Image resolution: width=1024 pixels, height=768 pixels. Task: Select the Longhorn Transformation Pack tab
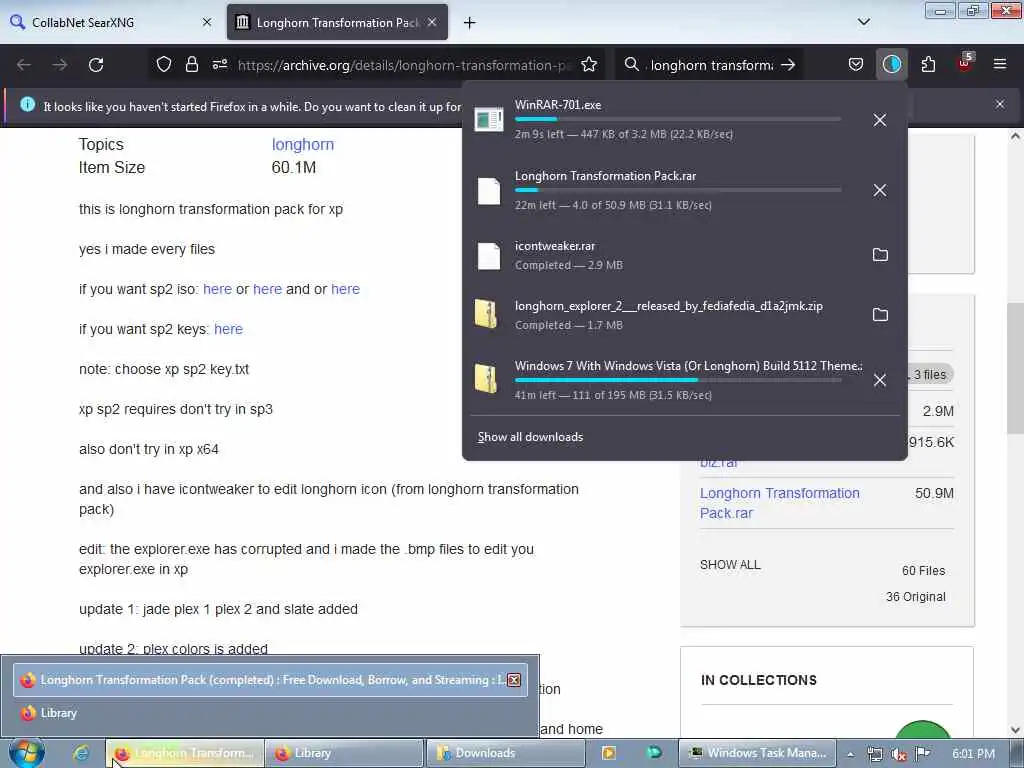pyautogui.click(x=337, y=22)
